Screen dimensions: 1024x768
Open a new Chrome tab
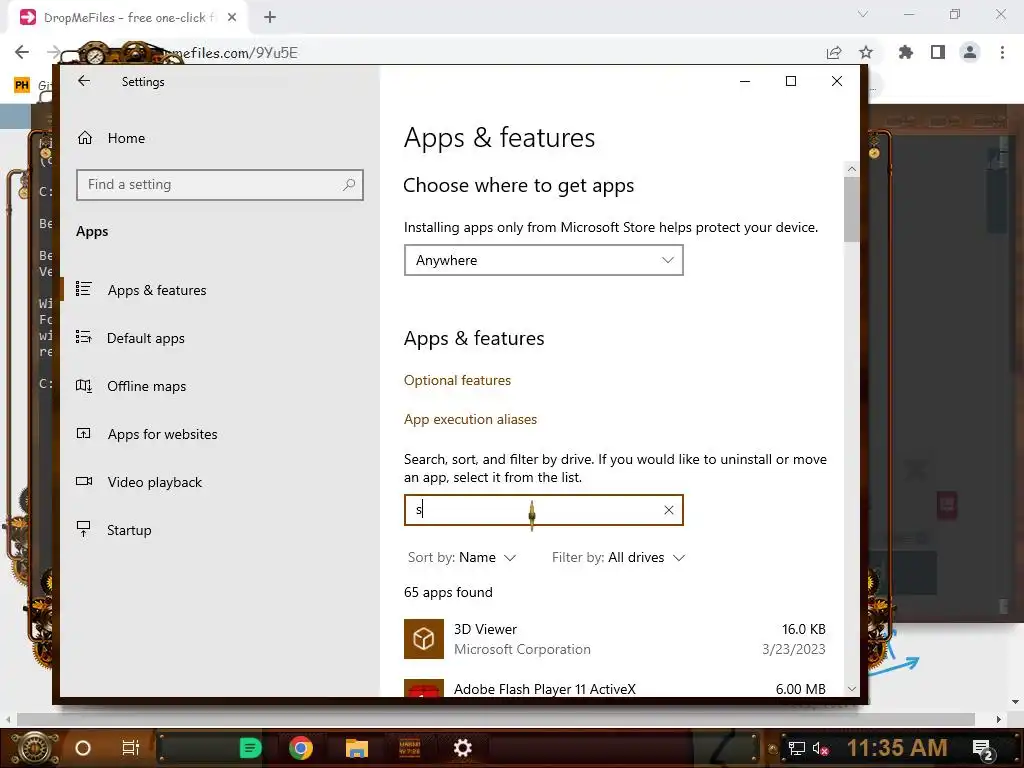270,17
